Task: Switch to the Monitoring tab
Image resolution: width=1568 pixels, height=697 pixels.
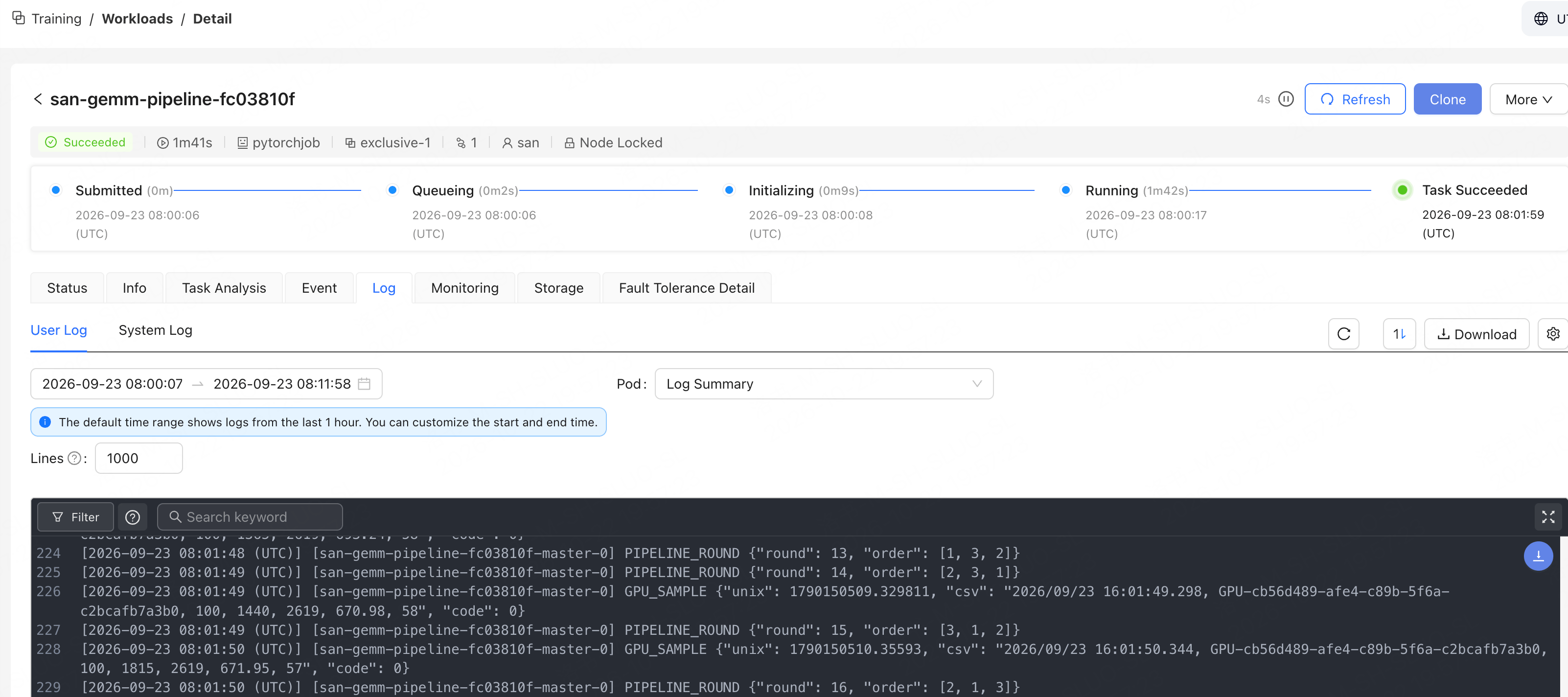Action: point(464,288)
